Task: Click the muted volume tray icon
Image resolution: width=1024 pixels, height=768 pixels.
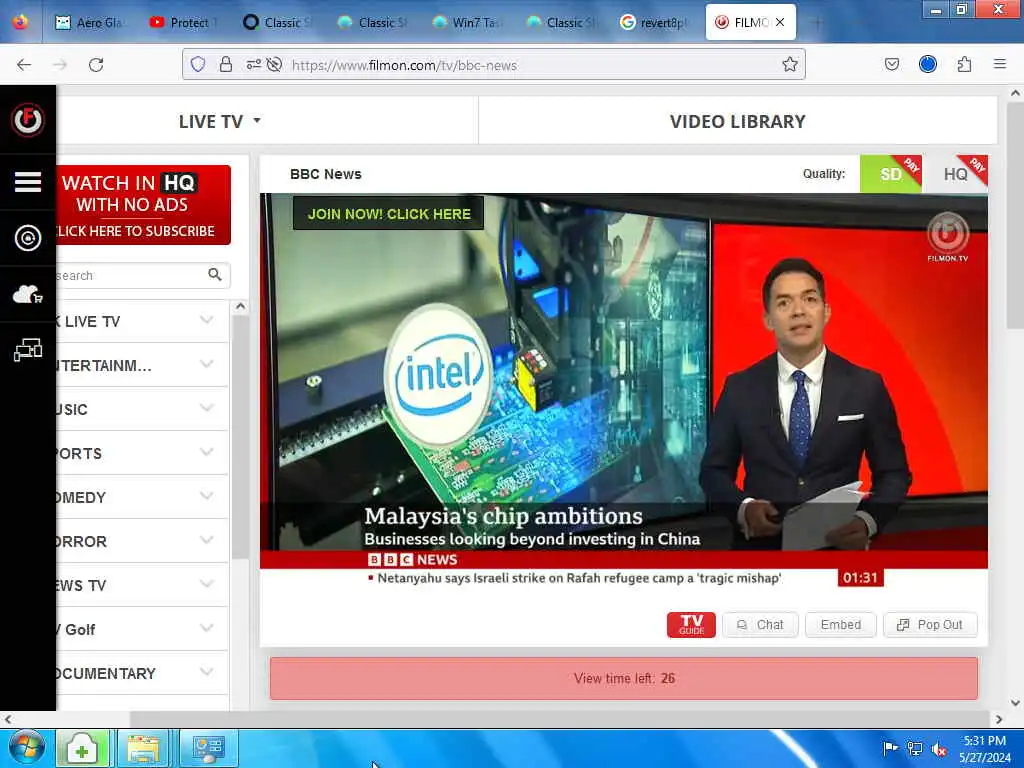Action: 940,749
